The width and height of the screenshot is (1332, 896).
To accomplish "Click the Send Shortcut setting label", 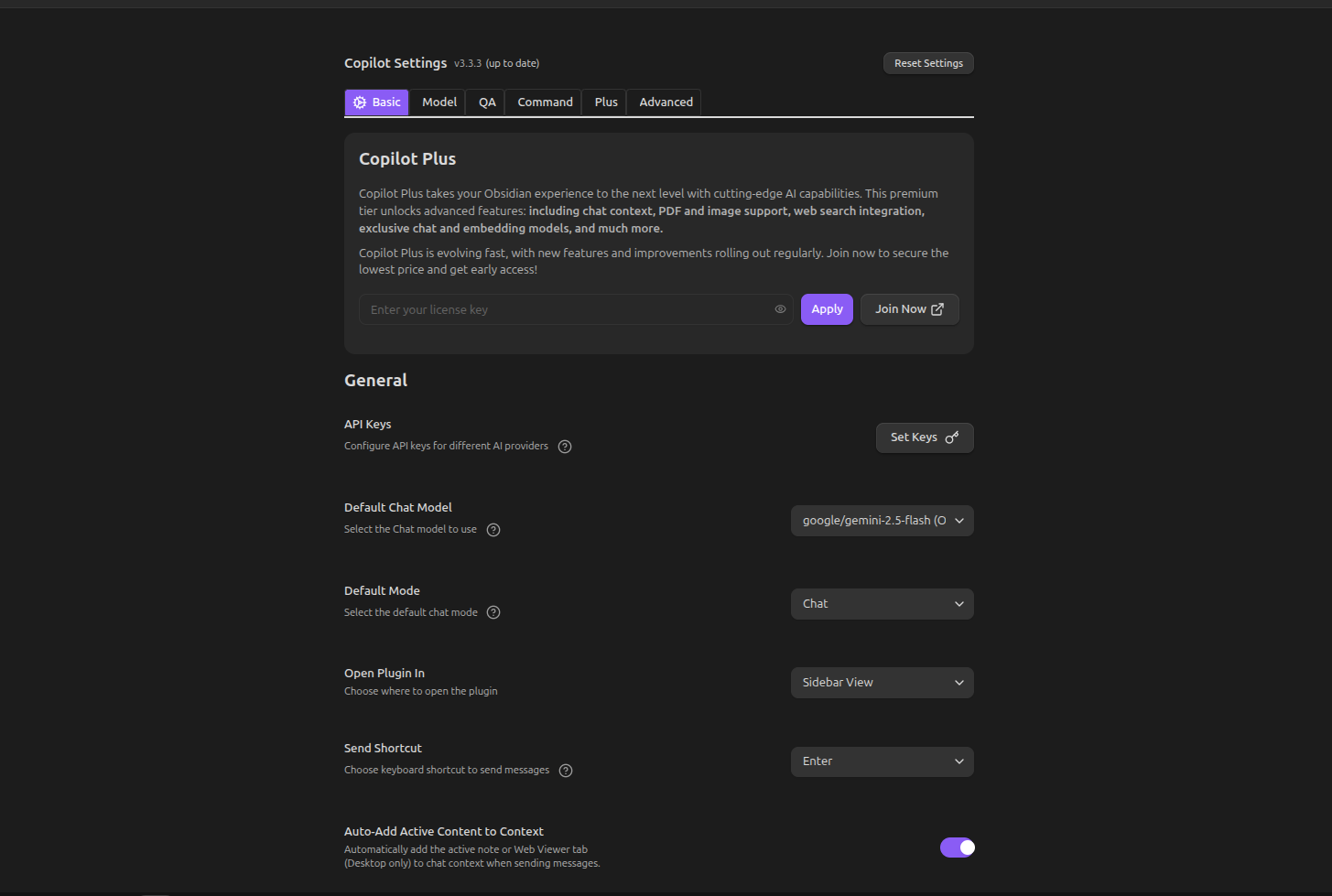I will (383, 749).
